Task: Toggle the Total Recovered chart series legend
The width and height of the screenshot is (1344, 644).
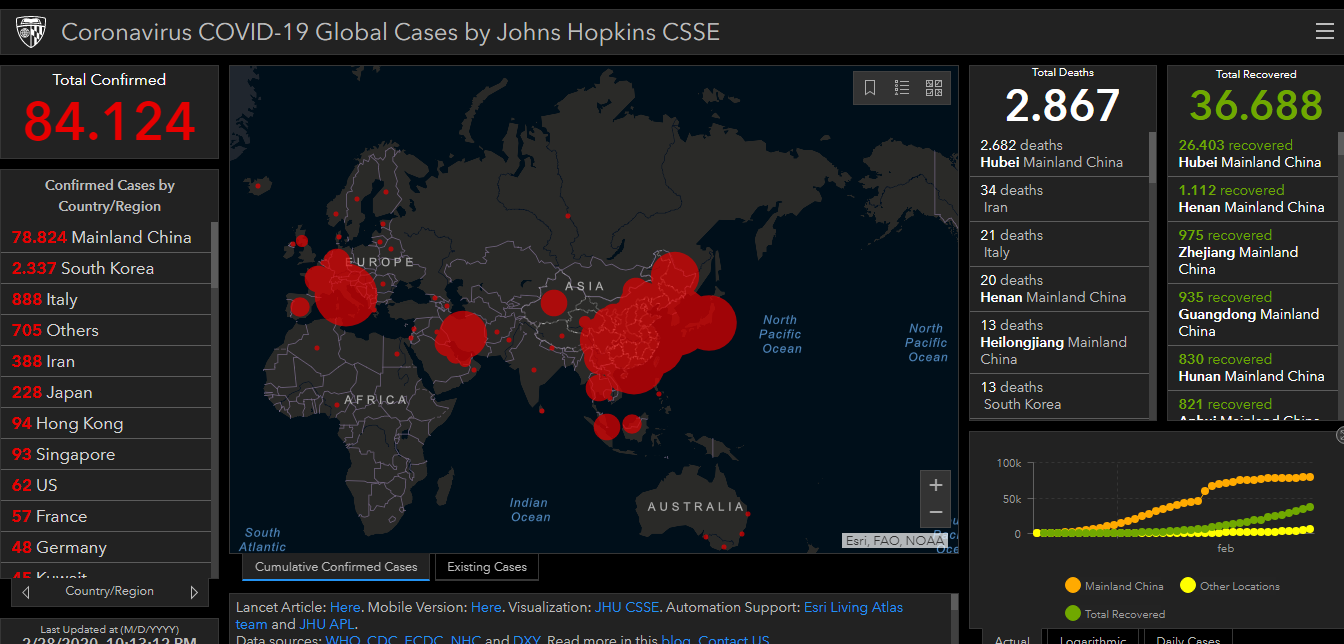Action: click(x=1115, y=613)
